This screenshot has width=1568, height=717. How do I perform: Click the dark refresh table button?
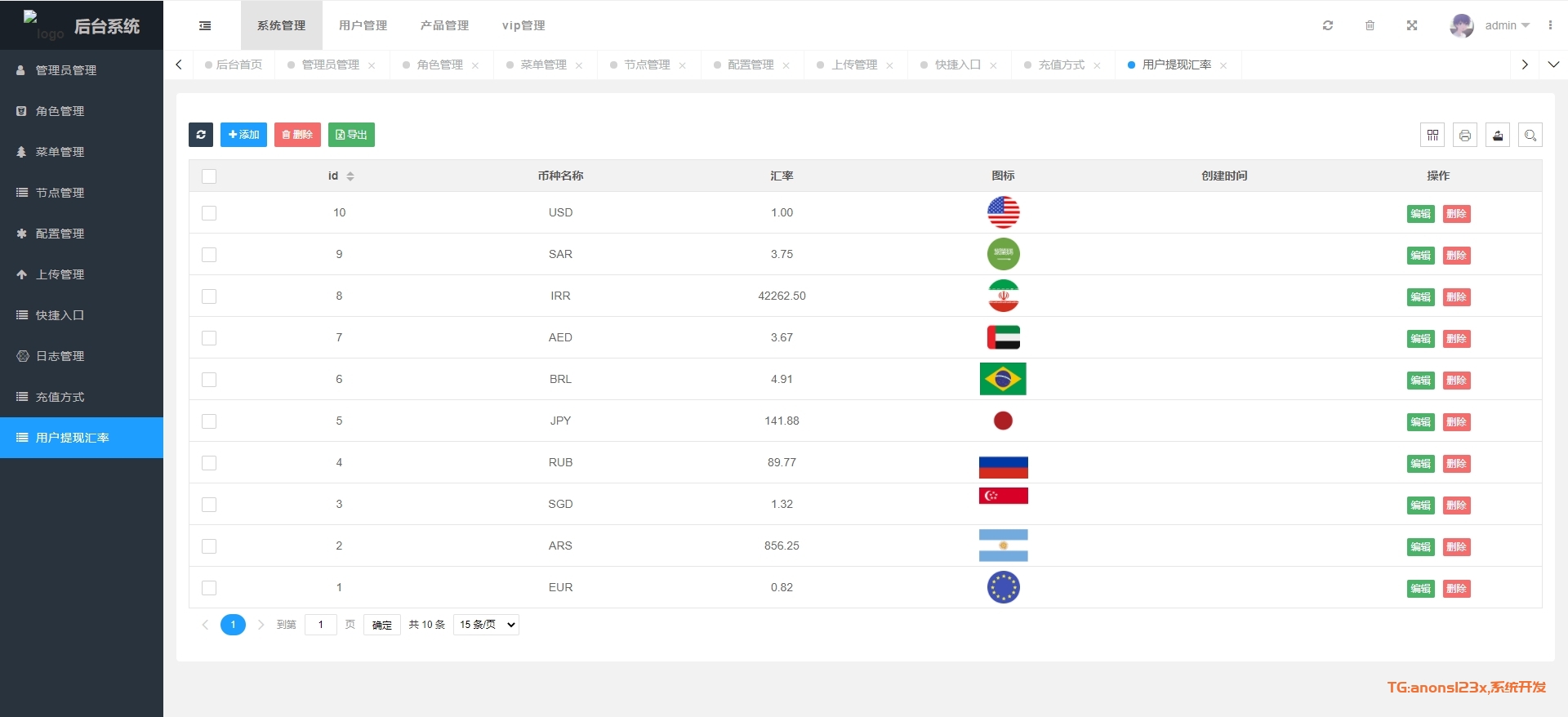[201, 135]
